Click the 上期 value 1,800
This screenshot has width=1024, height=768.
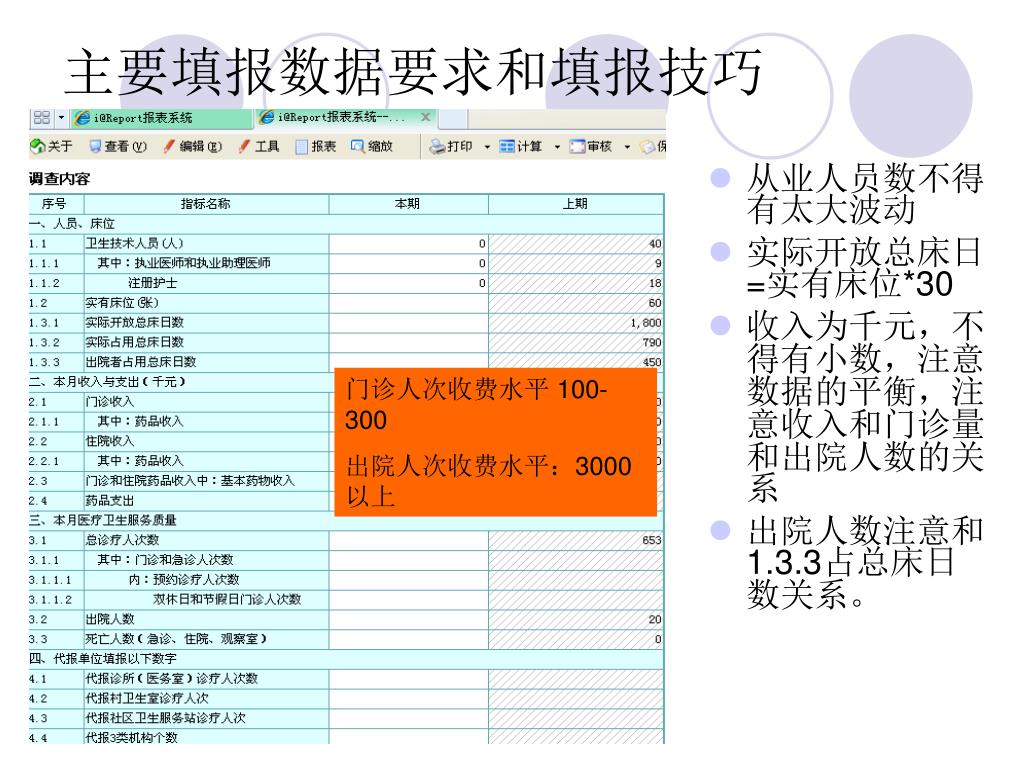coord(646,323)
